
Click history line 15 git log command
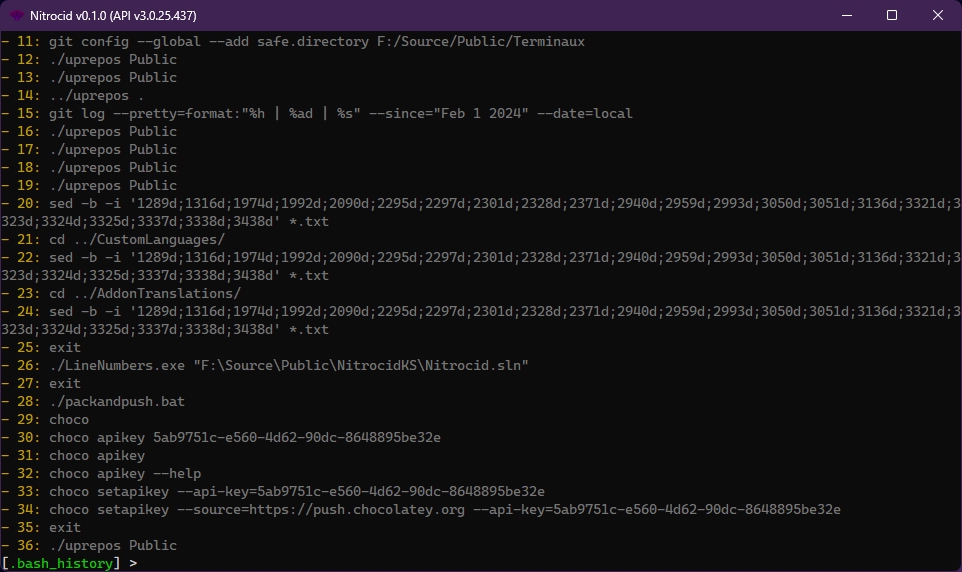point(340,113)
